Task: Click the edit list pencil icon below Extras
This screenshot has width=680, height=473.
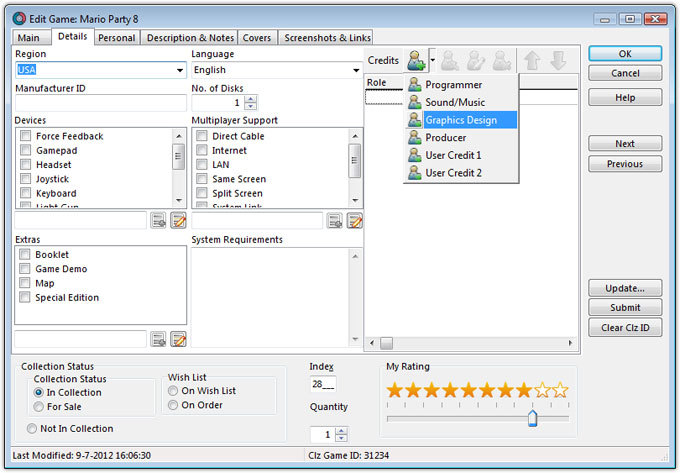Action: pyautogui.click(x=178, y=339)
